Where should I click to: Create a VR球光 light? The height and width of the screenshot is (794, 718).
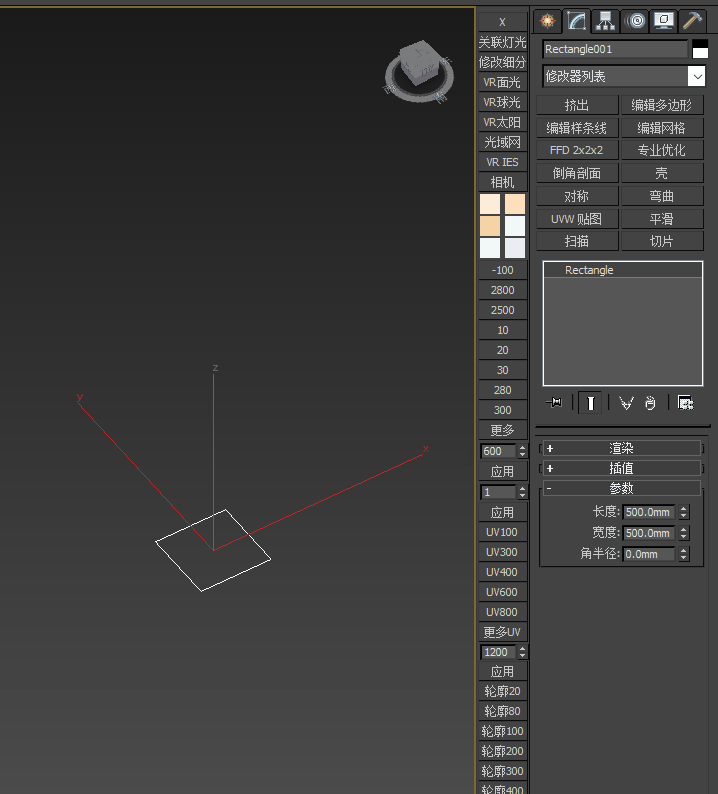tap(503, 102)
